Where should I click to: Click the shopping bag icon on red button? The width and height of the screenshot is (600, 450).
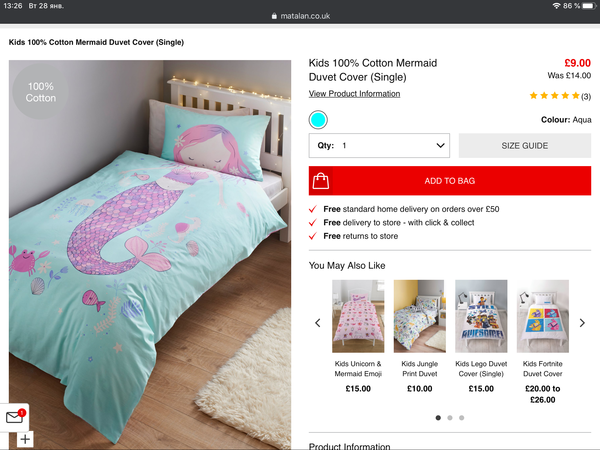point(321,181)
